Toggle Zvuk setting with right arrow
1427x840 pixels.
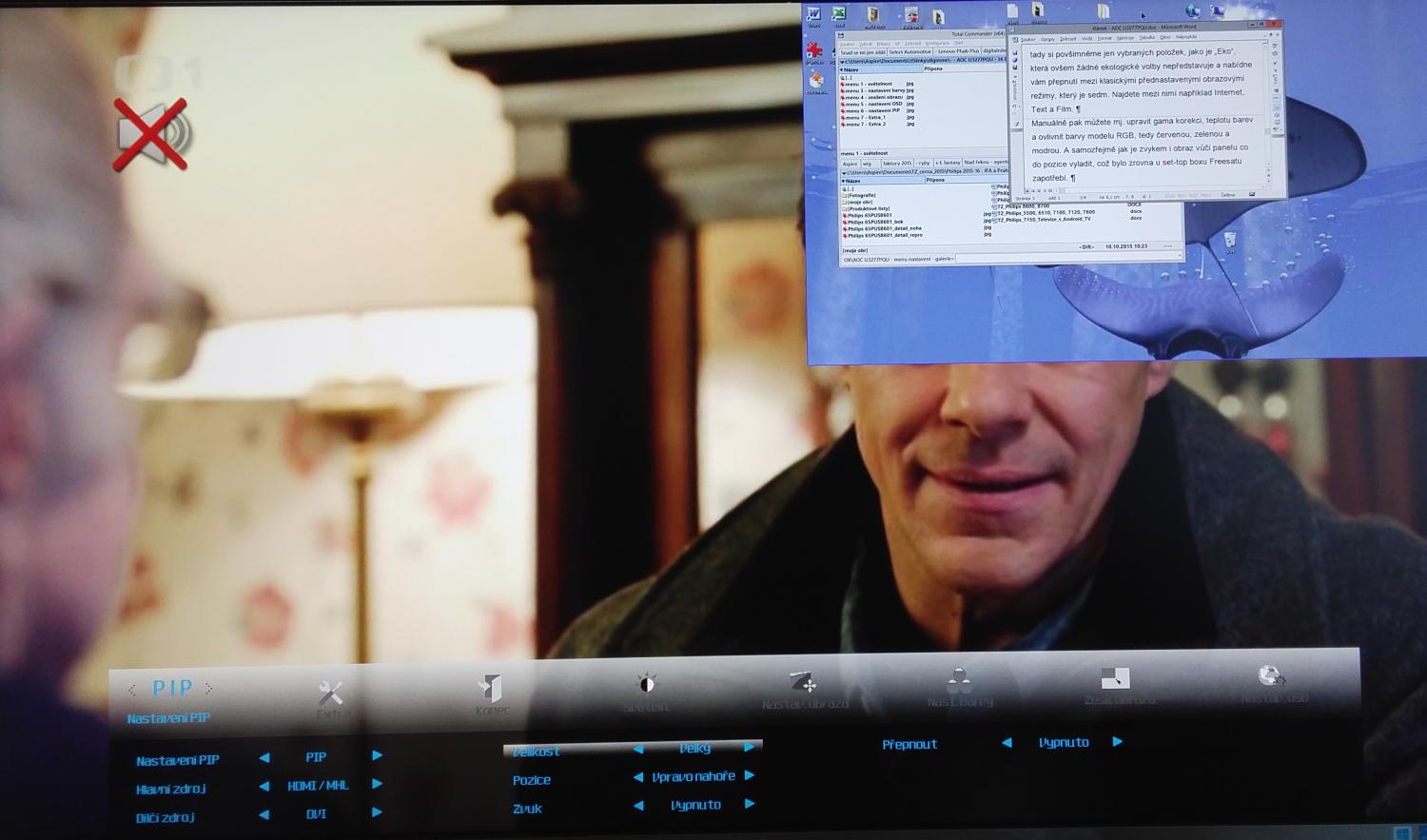750,804
